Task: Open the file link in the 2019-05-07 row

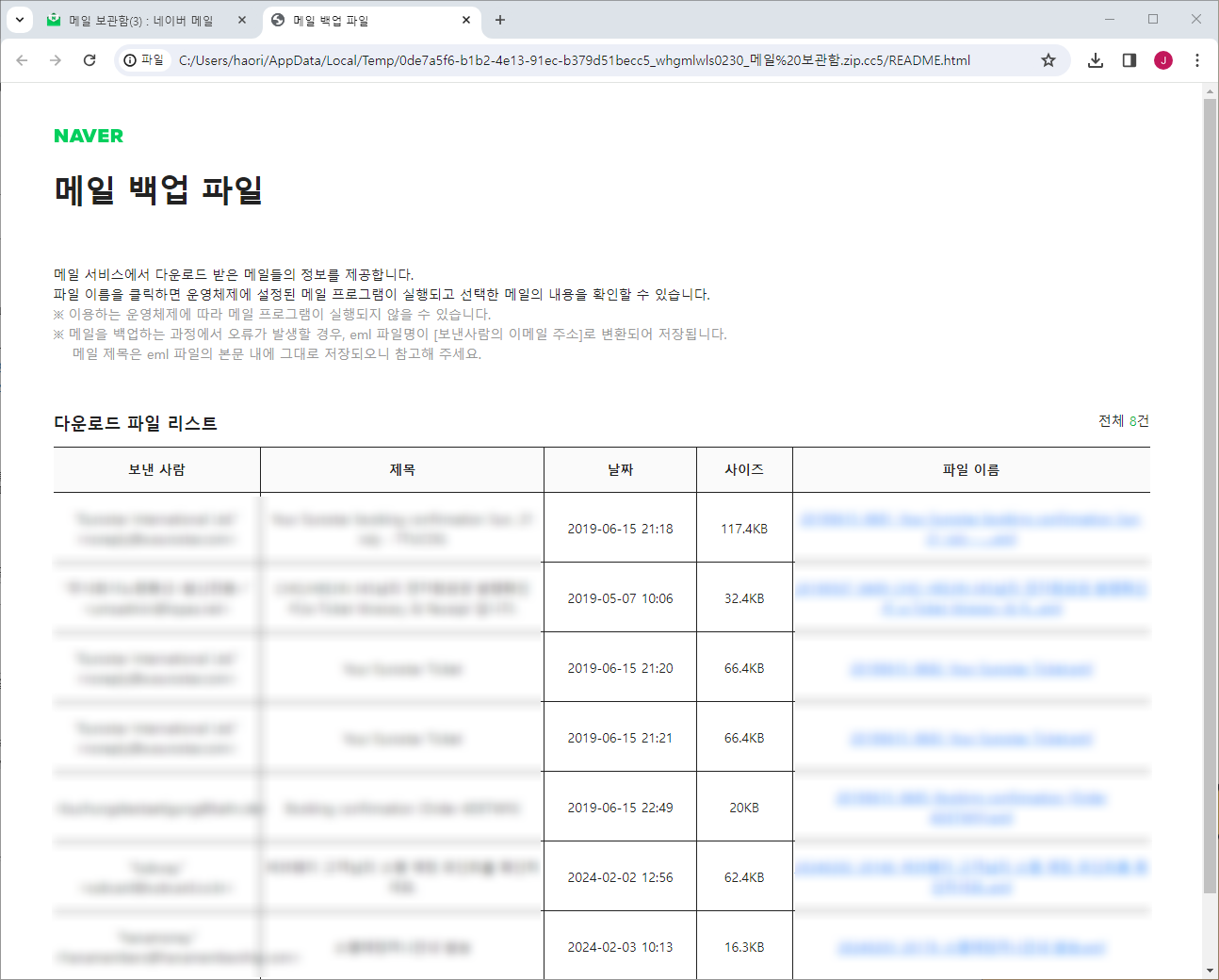Action: tap(970, 597)
